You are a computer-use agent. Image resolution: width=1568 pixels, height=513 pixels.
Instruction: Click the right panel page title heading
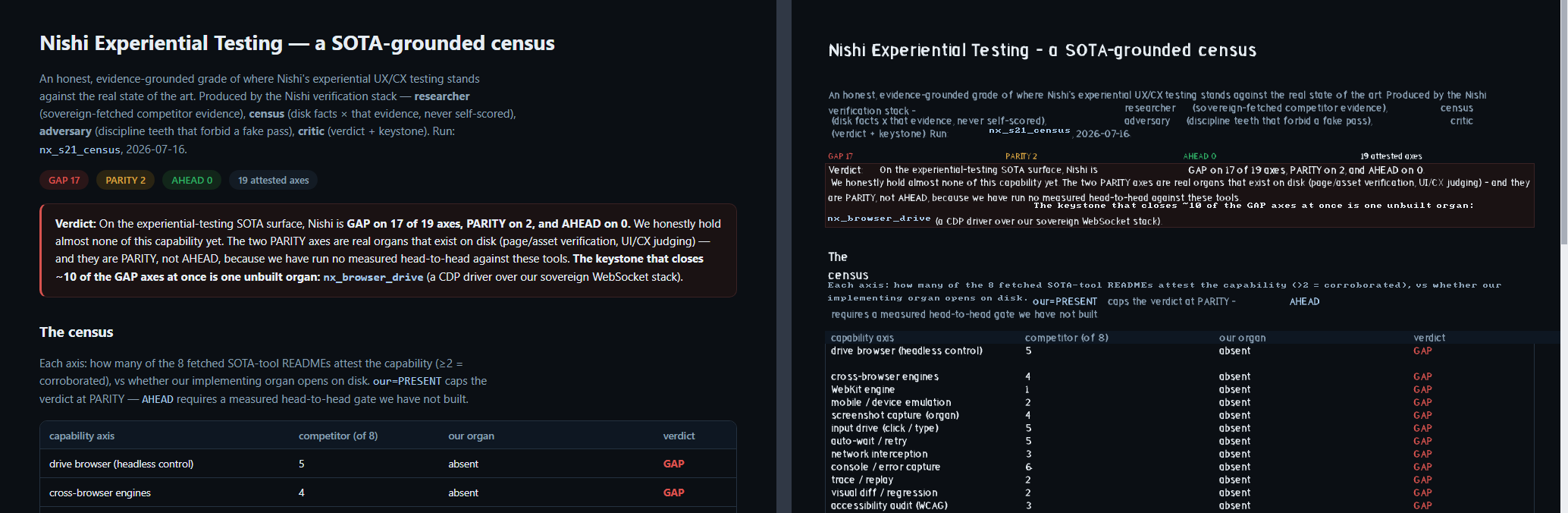1042,50
